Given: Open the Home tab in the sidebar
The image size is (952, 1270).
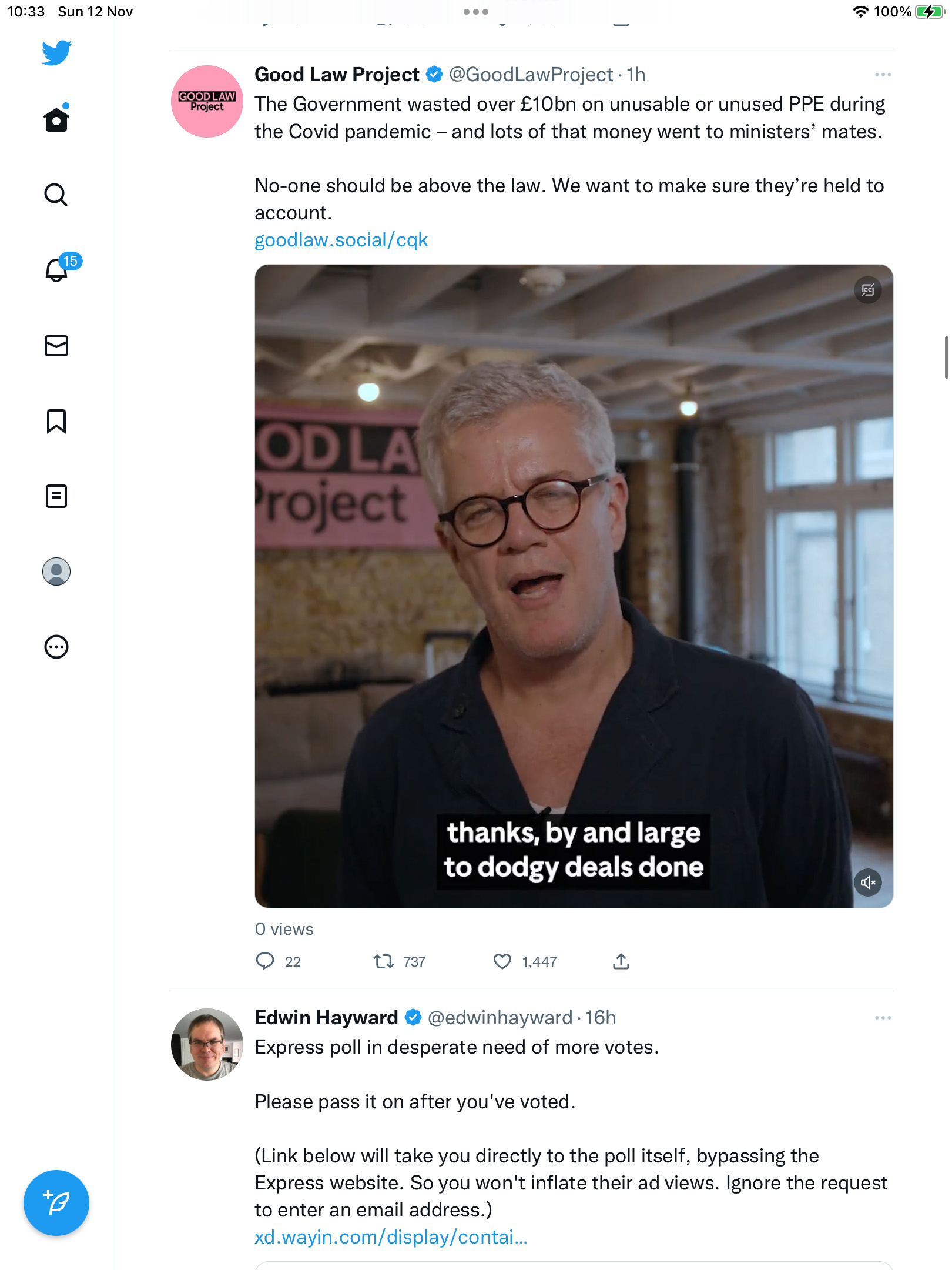Looking at the screenshot, I should (56, 119).
